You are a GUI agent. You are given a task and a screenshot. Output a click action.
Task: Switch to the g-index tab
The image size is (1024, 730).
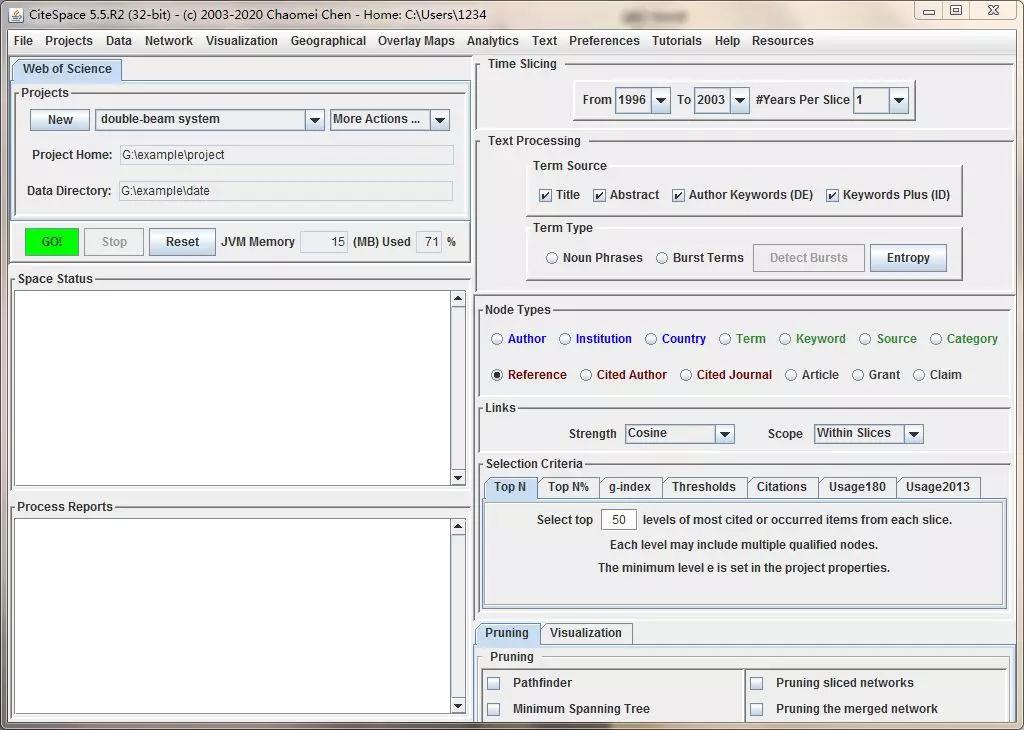(630, 487)
